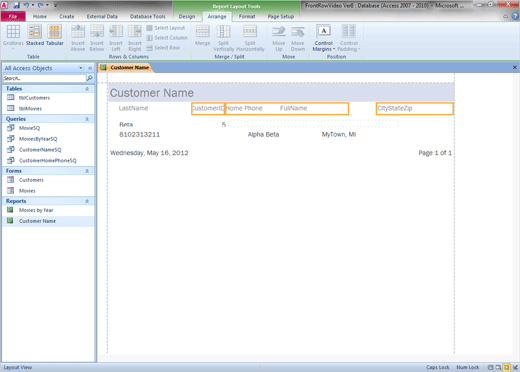Click Split Vertically
Image resolution: width=520 pixels, height=372 pixels.
pos(223,38)
